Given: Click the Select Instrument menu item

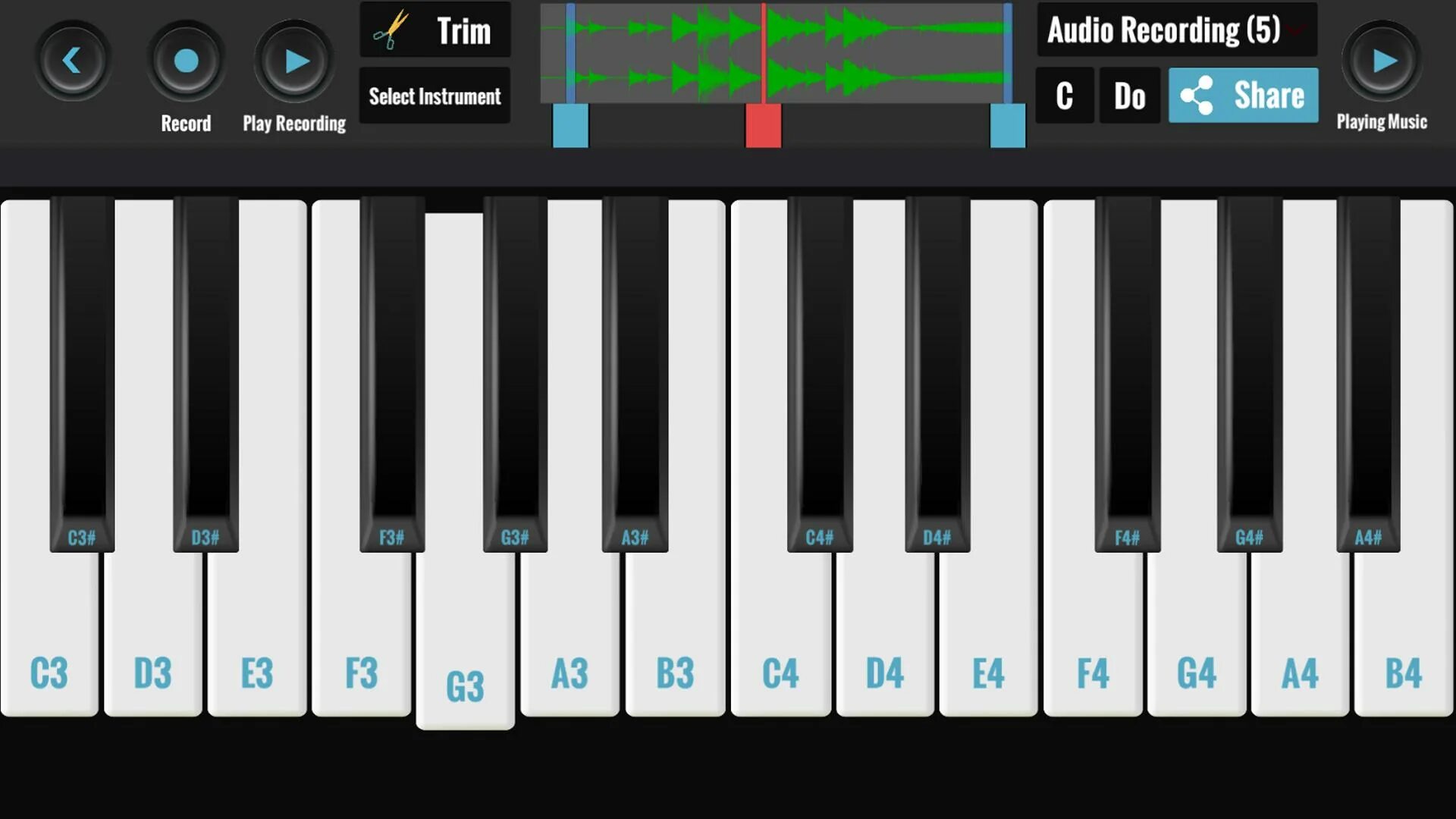Looking at the screenshot, I should [x=435, y=96].
